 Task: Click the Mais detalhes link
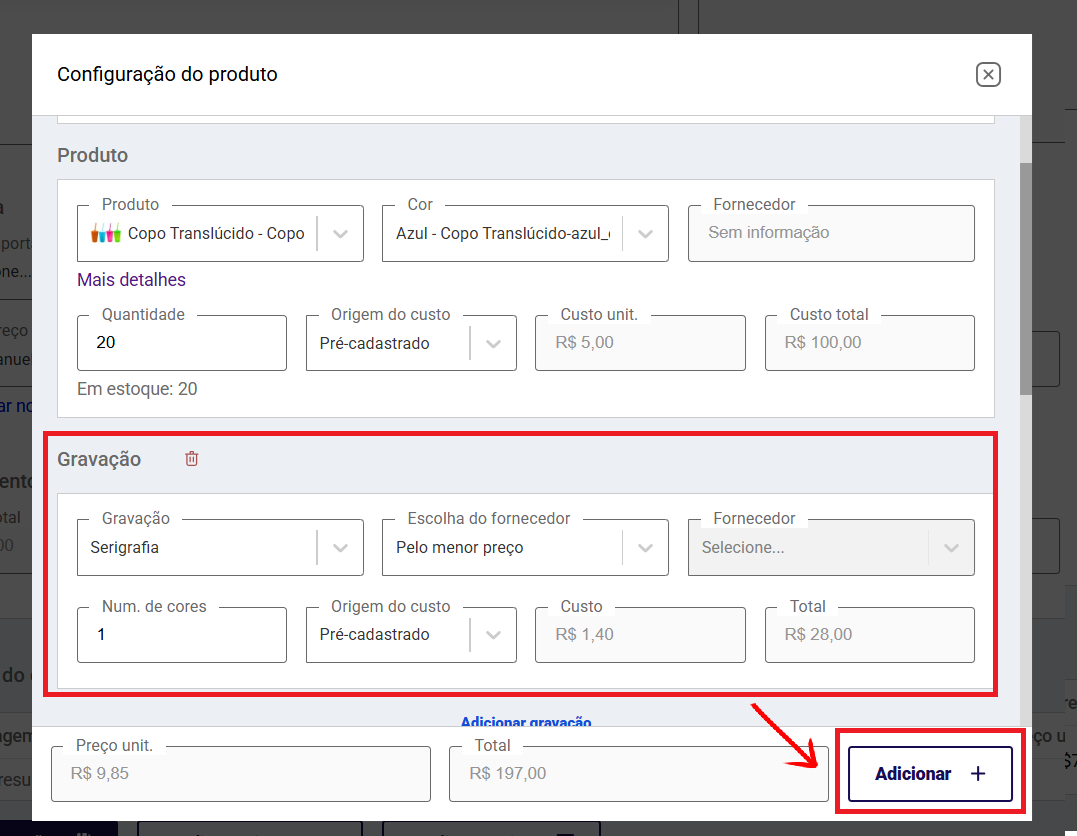131,280
